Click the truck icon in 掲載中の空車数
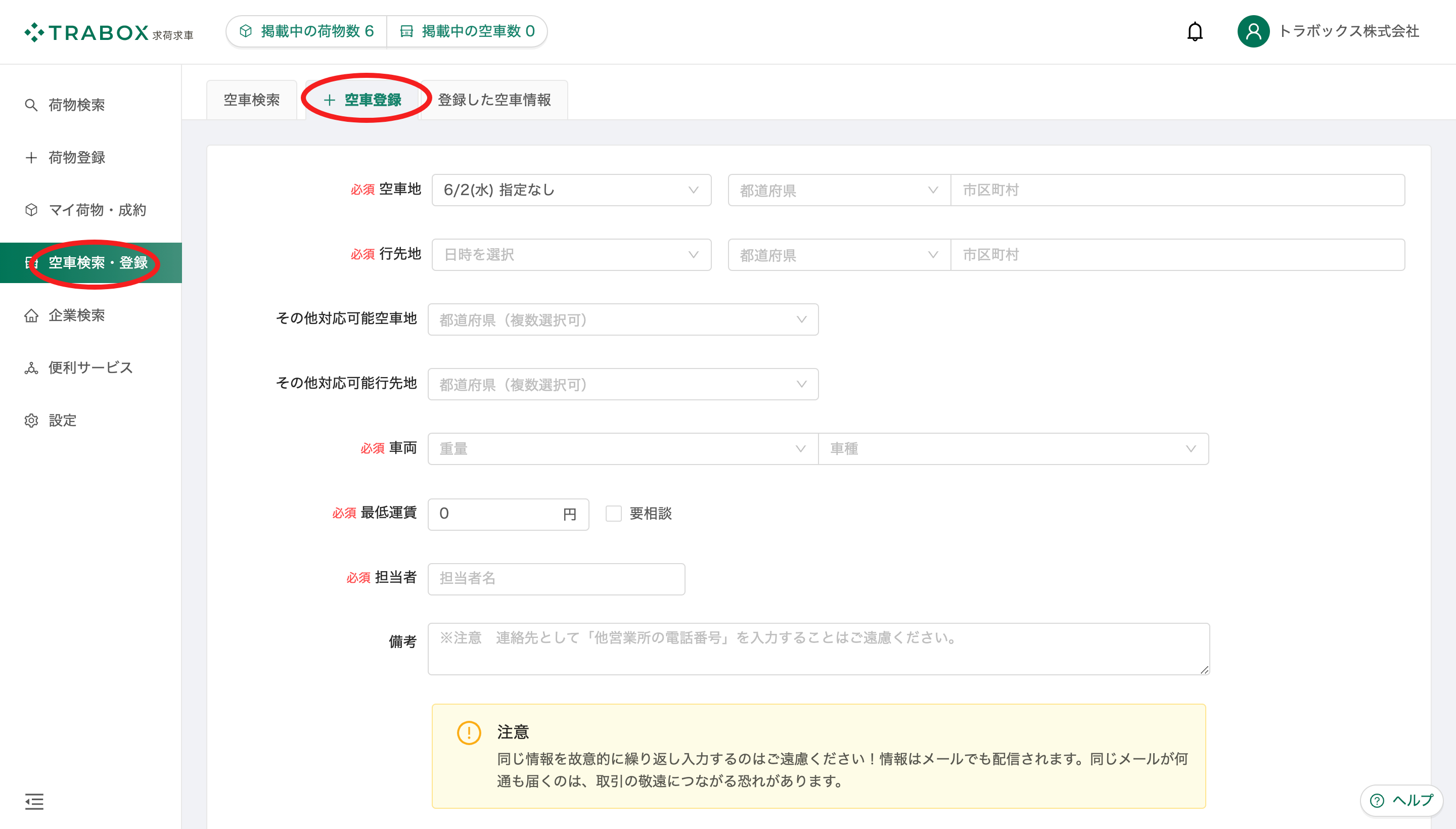Screen dimensions: 1456x829 click(406, 31)
